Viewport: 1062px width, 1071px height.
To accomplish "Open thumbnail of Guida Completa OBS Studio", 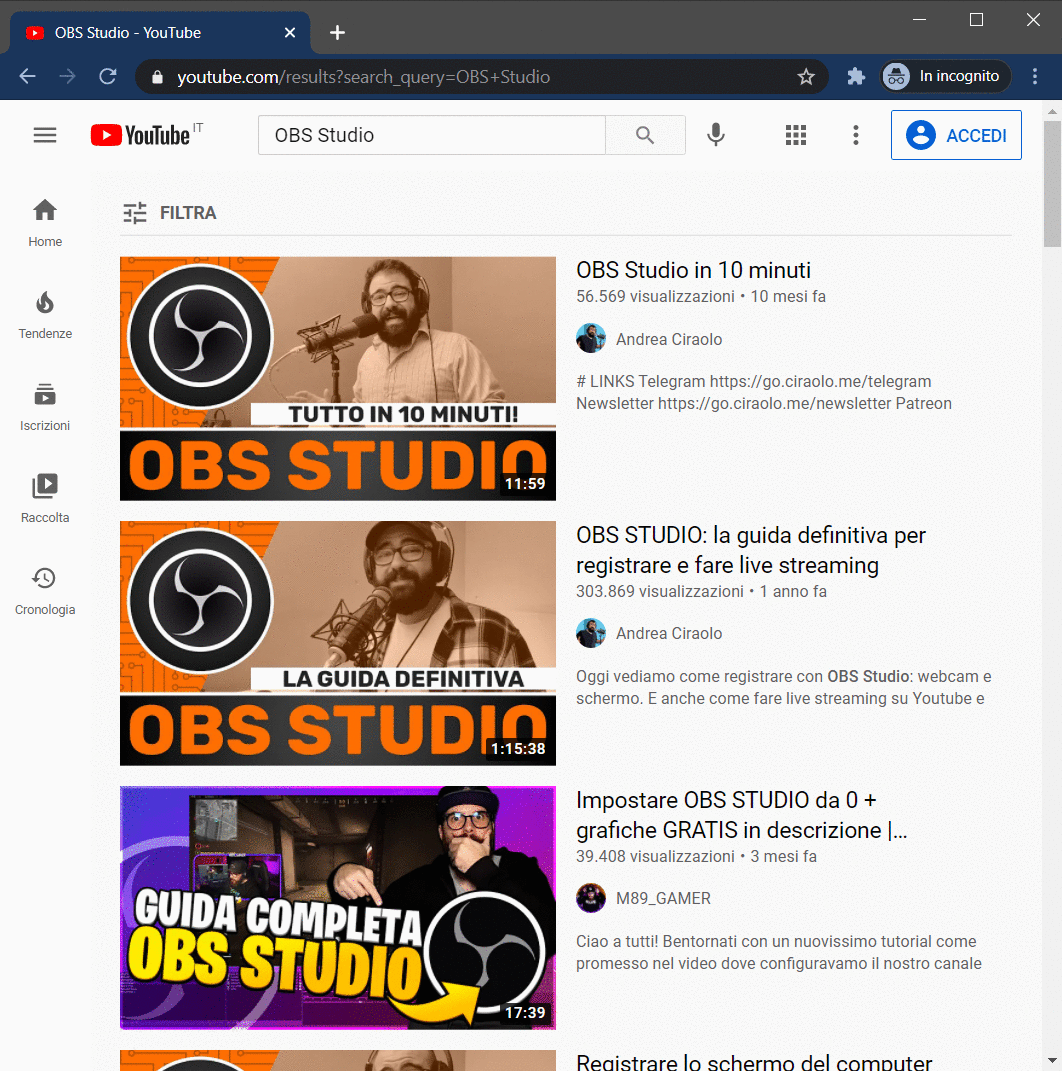I will pos(338,908).
